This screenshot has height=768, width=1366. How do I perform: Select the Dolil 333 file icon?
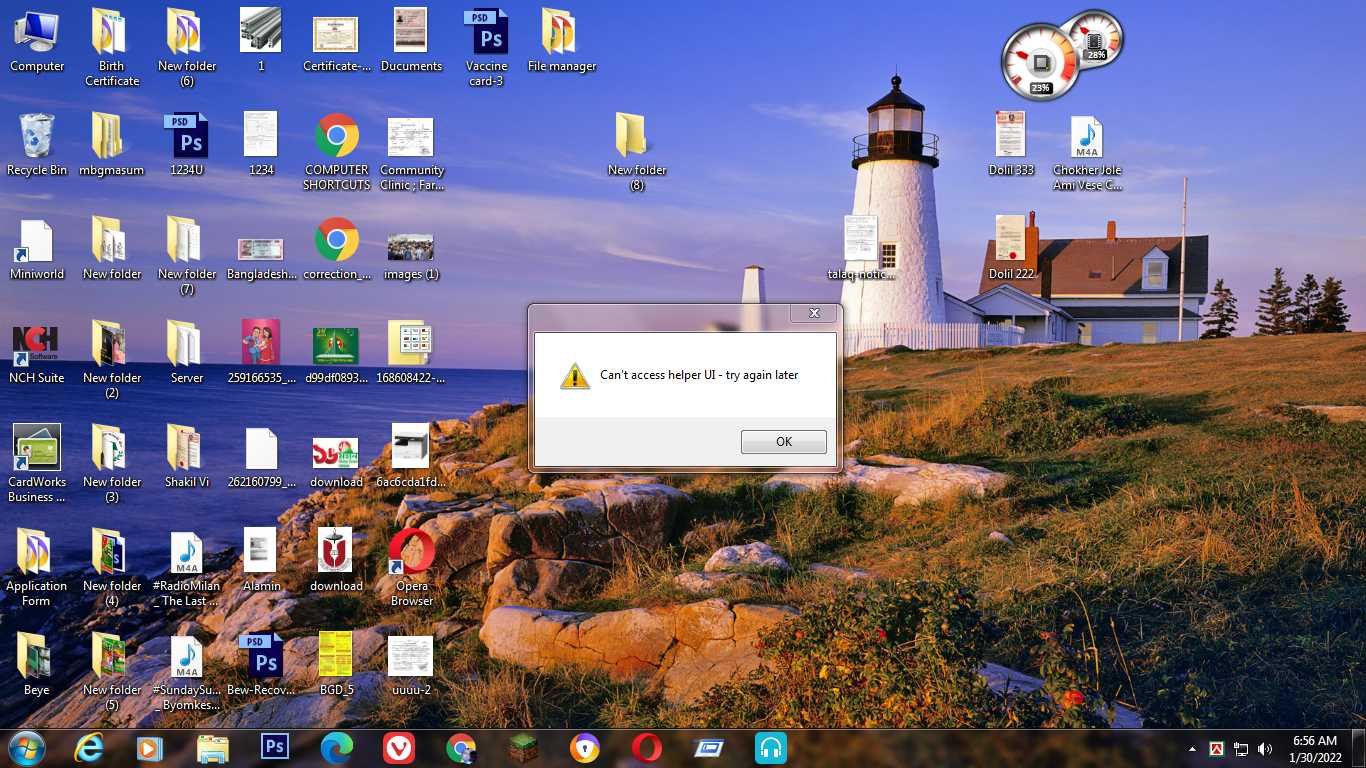[x=1011, y=144]
